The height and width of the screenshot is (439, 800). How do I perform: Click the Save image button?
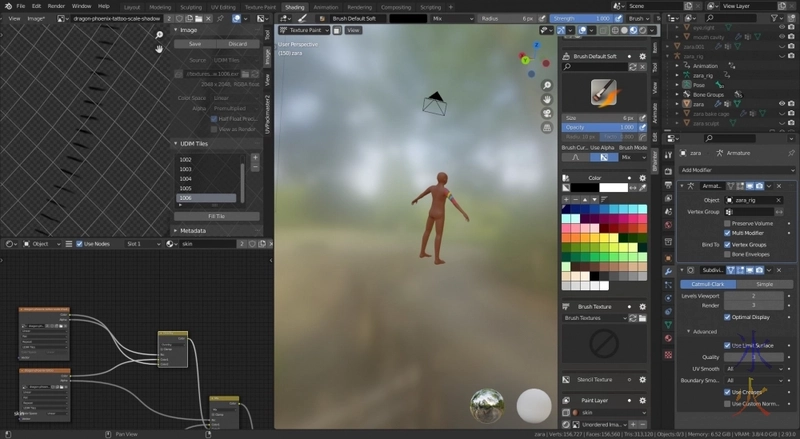pos(195,44)
